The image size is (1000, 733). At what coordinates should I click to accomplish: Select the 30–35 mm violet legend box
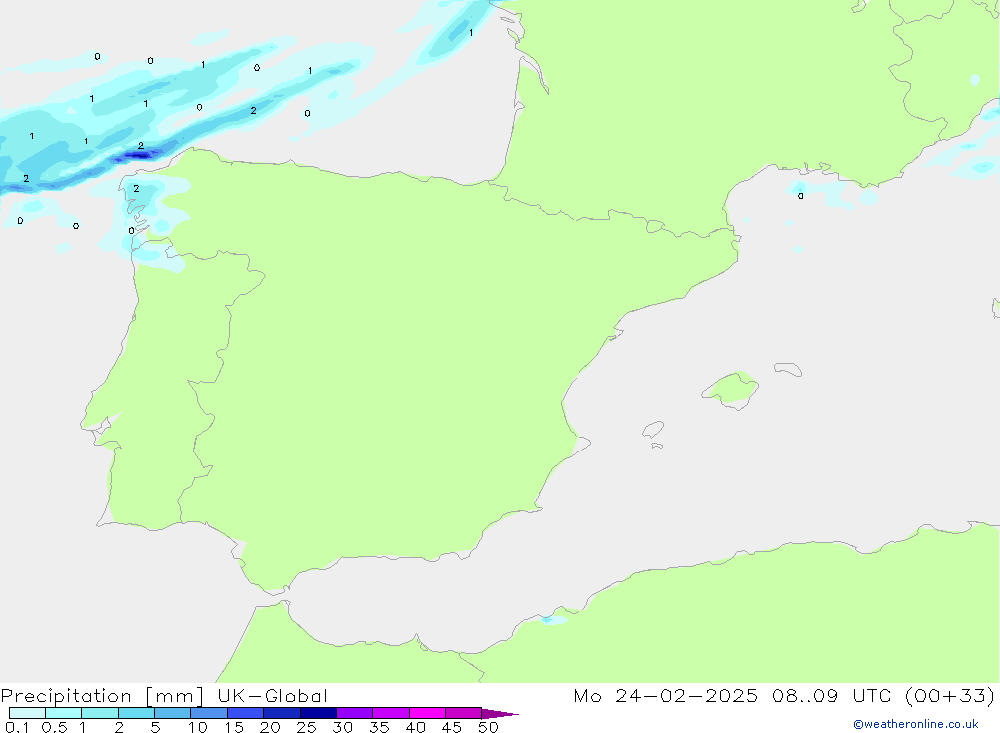pos(355,713)
